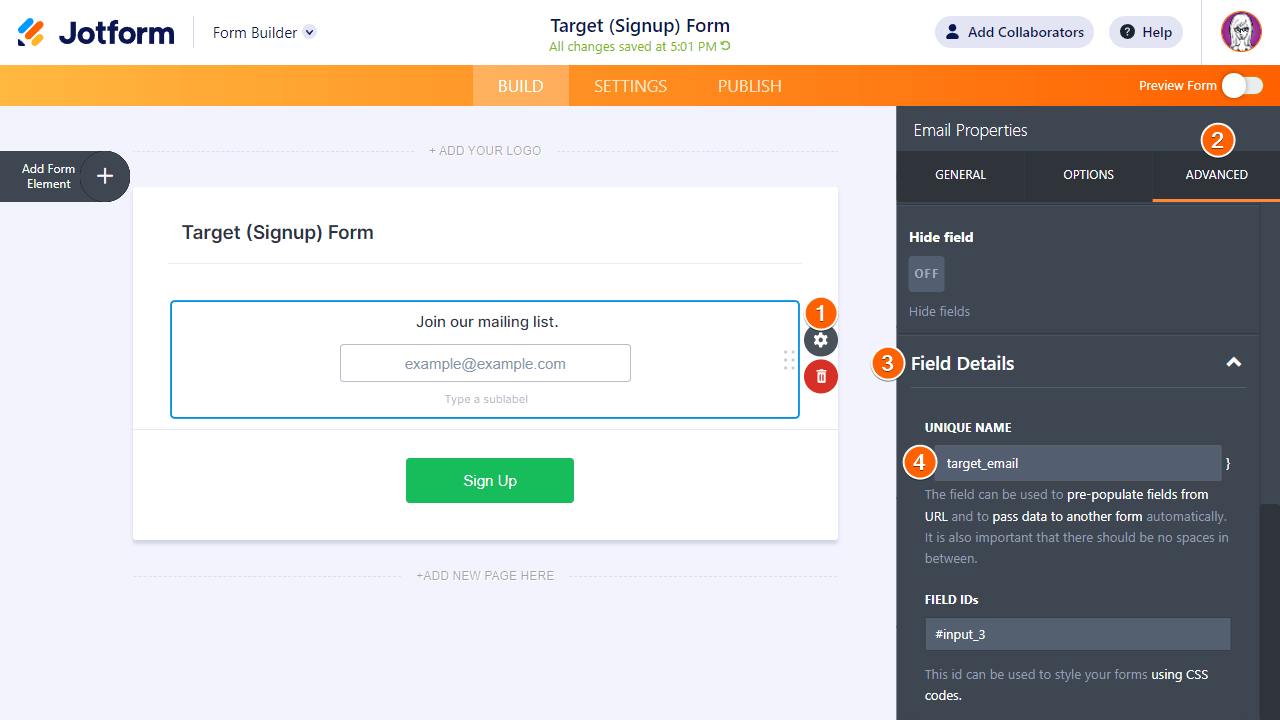Open the user avatar profile menu
1280x720 pixels.
(1241, 32)
